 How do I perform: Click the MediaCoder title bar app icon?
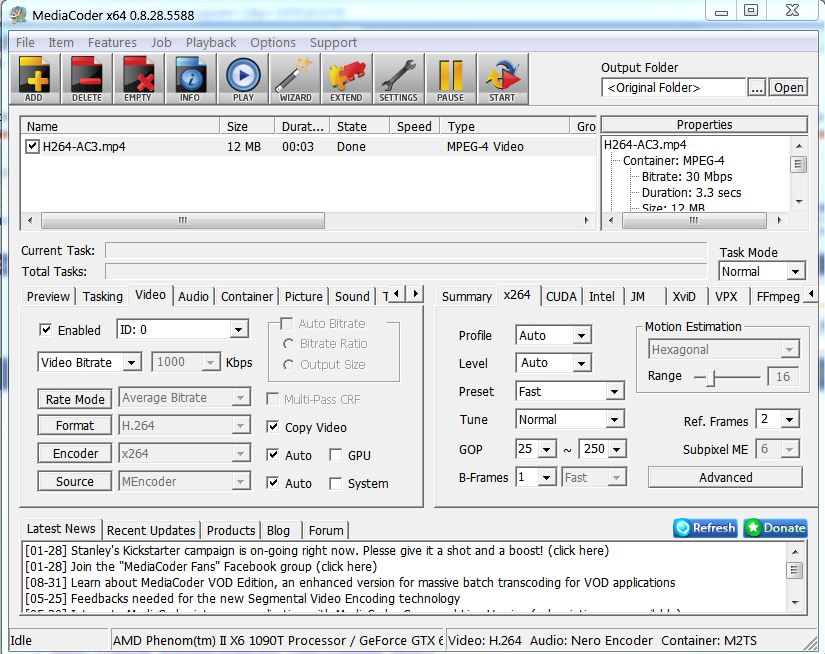tap(18, 15)
